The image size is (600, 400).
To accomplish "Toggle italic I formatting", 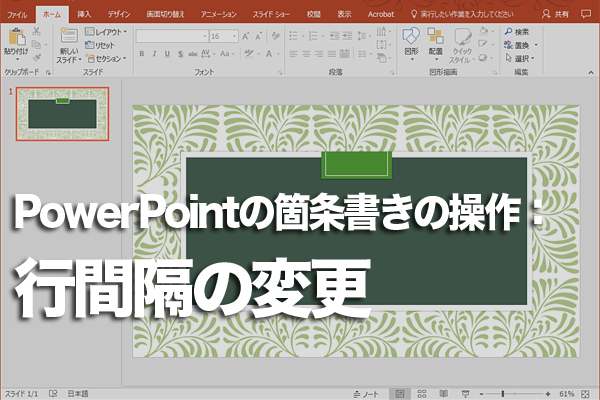I will (x=154, y=54).
